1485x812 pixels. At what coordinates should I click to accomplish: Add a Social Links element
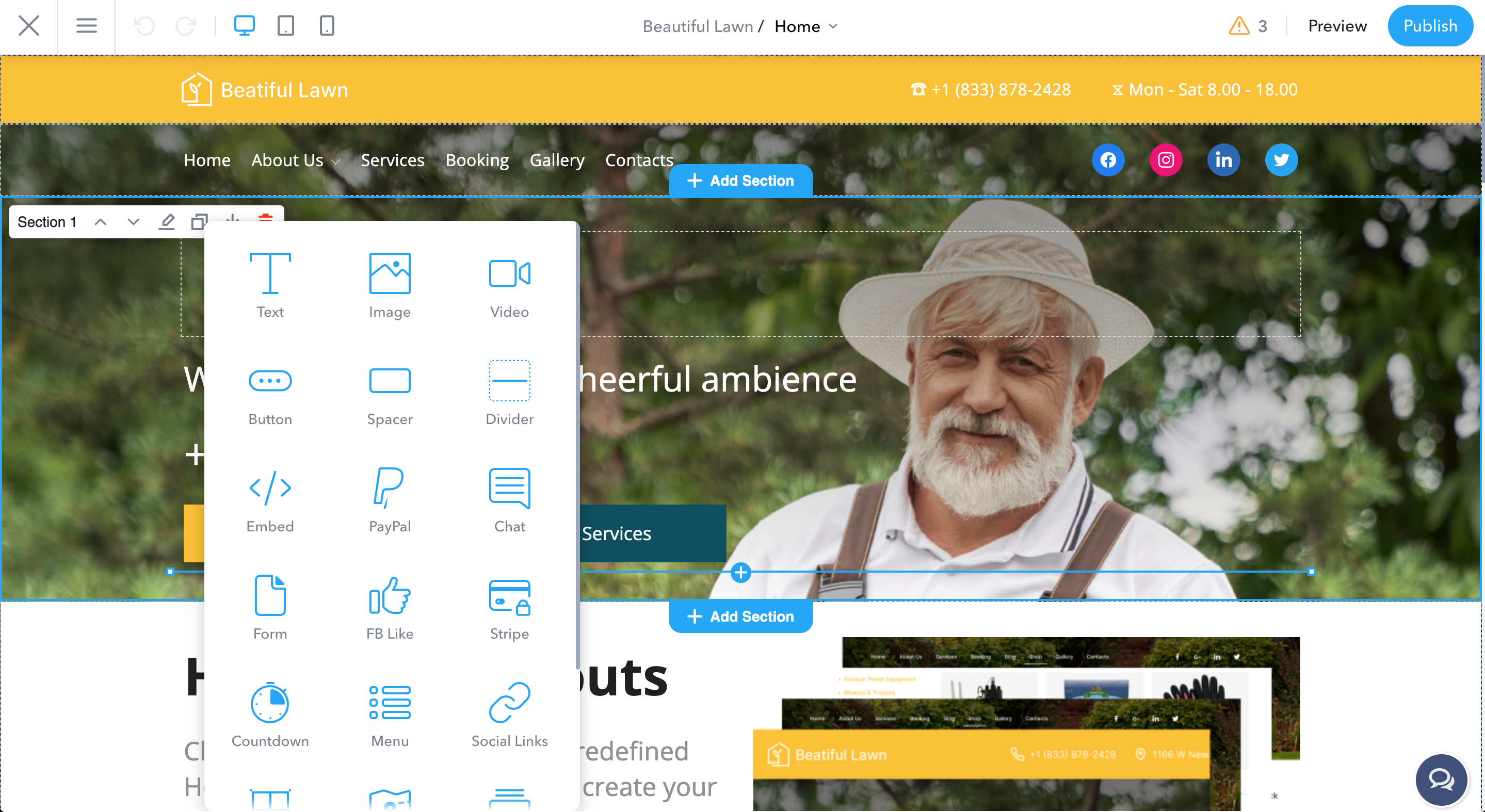[510, 714]
